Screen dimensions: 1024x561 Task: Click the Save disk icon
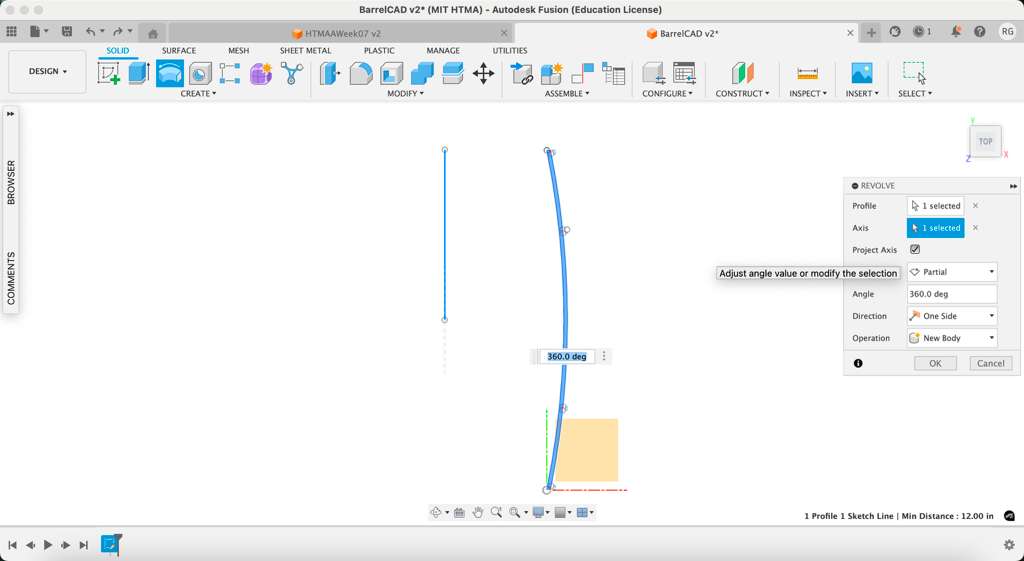[x=66, y=32]
